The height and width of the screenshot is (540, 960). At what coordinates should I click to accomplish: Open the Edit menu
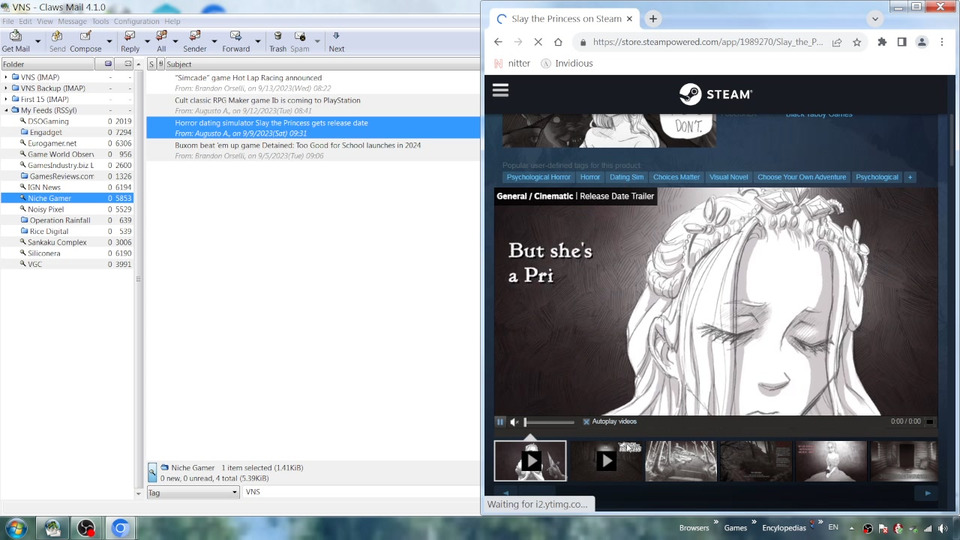(x=25, y=21)
